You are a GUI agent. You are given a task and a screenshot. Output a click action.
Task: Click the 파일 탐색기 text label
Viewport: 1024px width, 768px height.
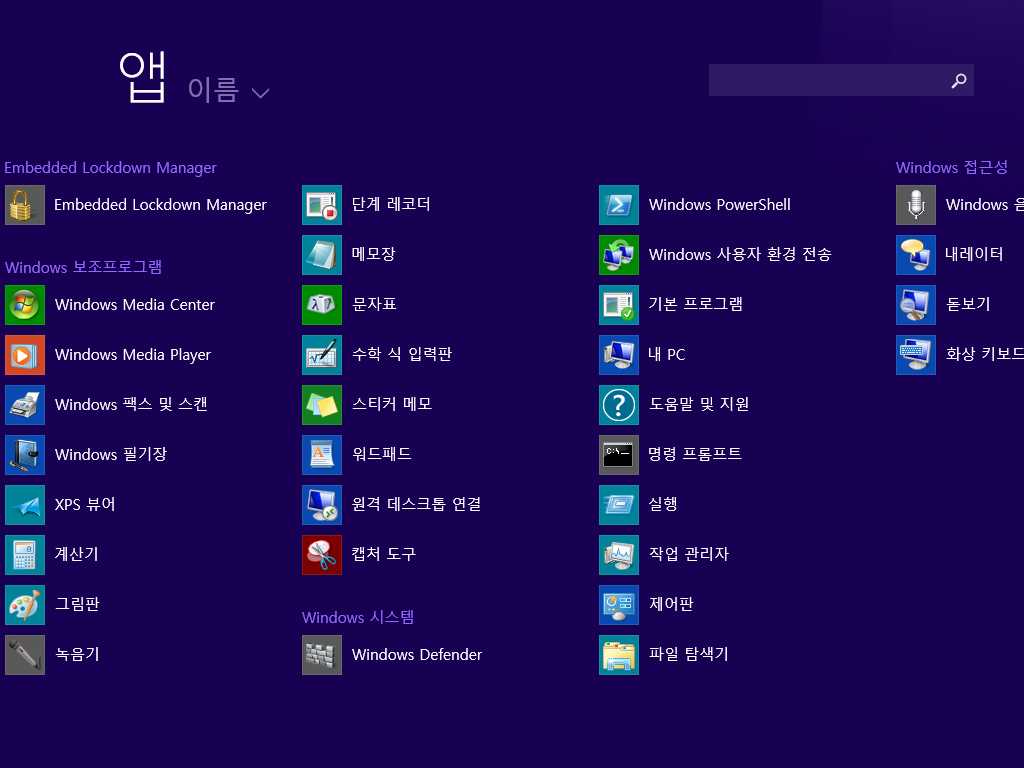coord(689,654)
